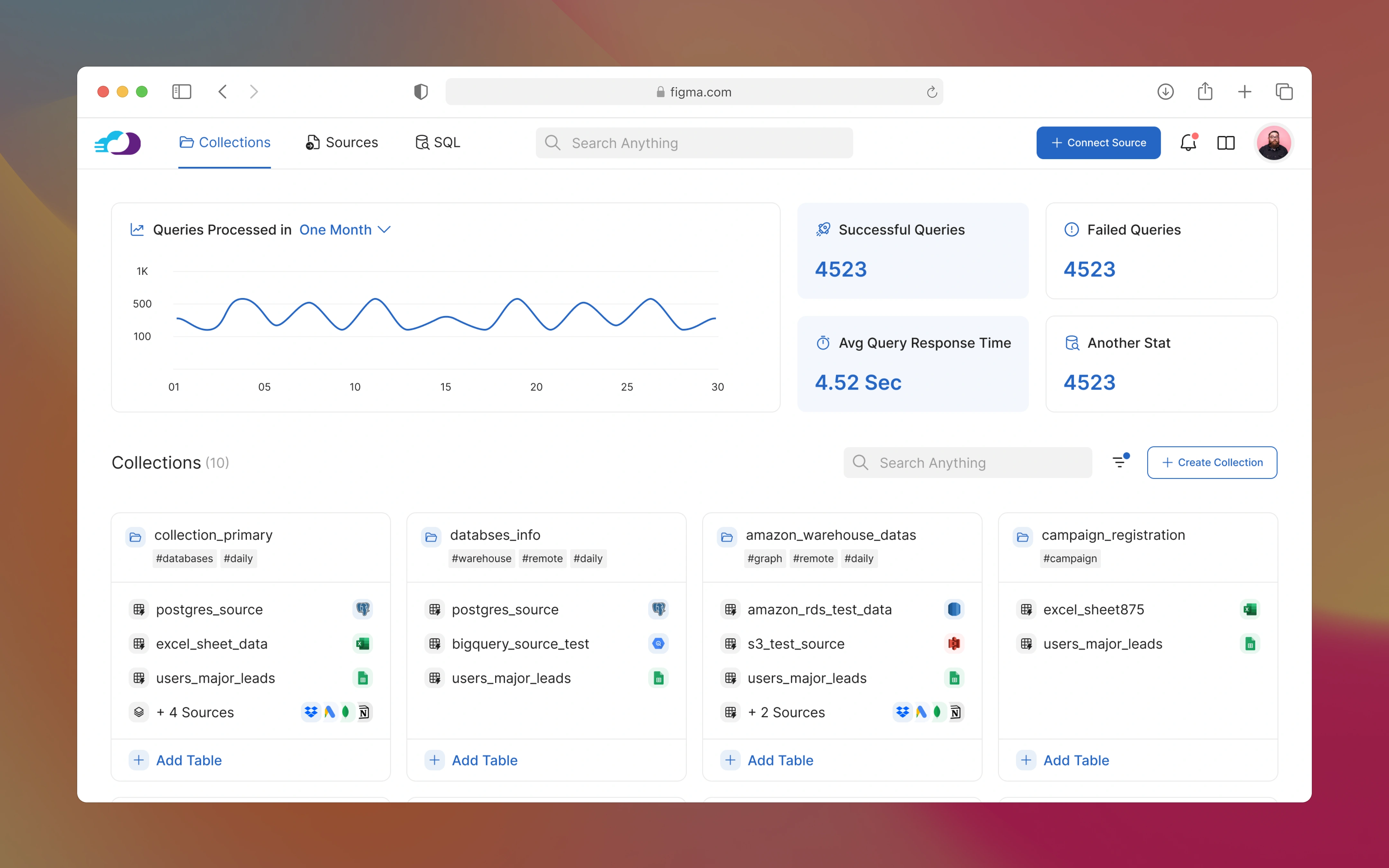This screenshot has width=1389, height=868.
Task: Click the #warehouse tag
Action: tap(481, 559)
